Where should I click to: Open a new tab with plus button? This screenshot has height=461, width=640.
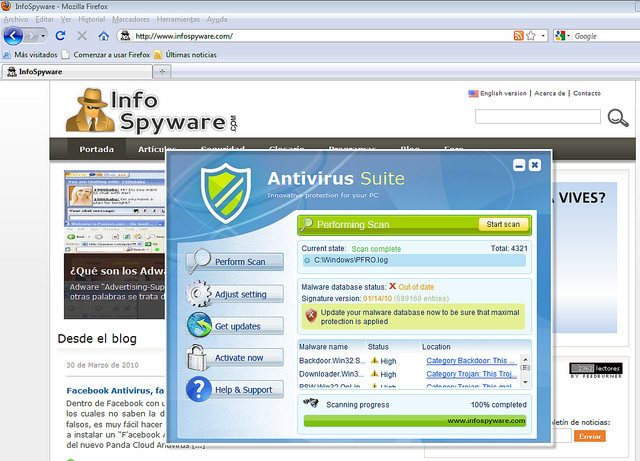point(163,72)
